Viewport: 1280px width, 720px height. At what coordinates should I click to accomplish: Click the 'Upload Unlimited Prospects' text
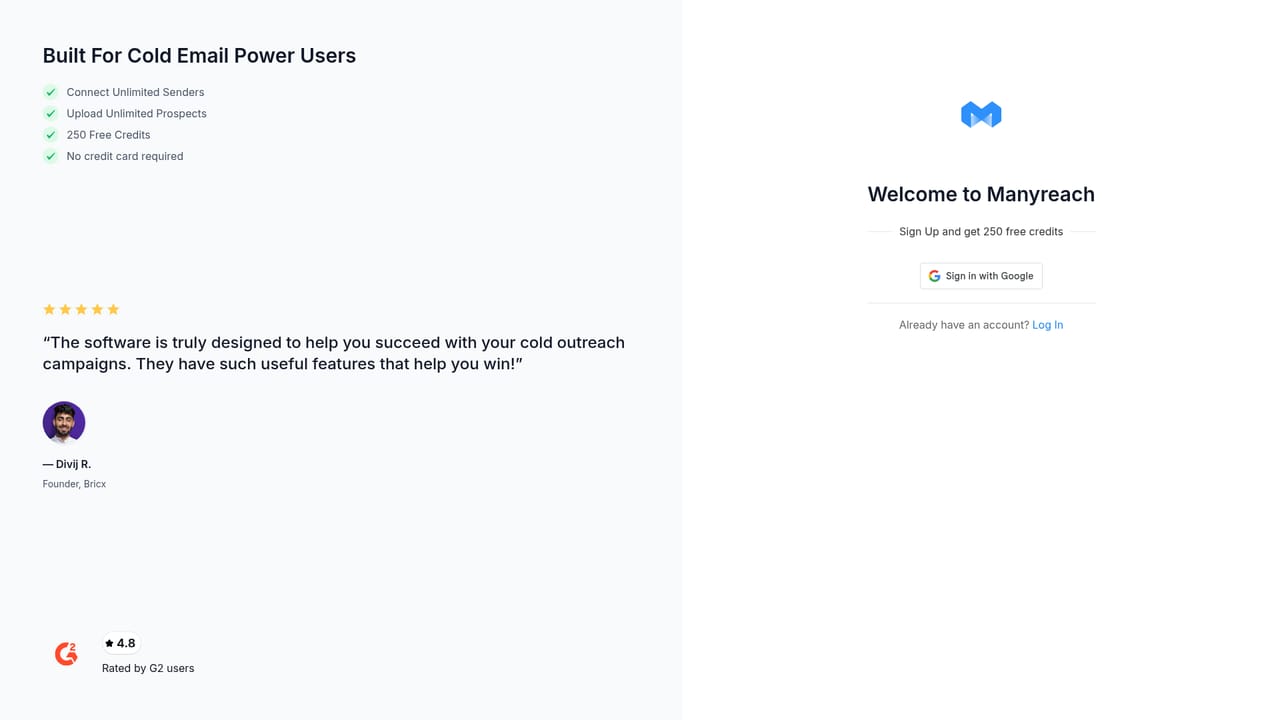coord(137,113)
